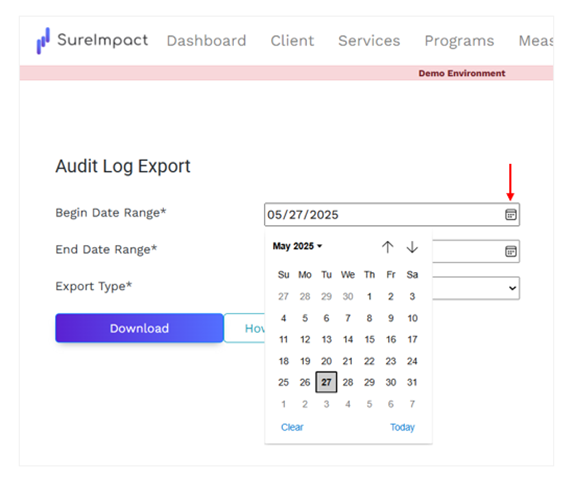This screenshot has height=481, width=574.
Task: Click the Begin Date Range input field
Action: (392, 215)
